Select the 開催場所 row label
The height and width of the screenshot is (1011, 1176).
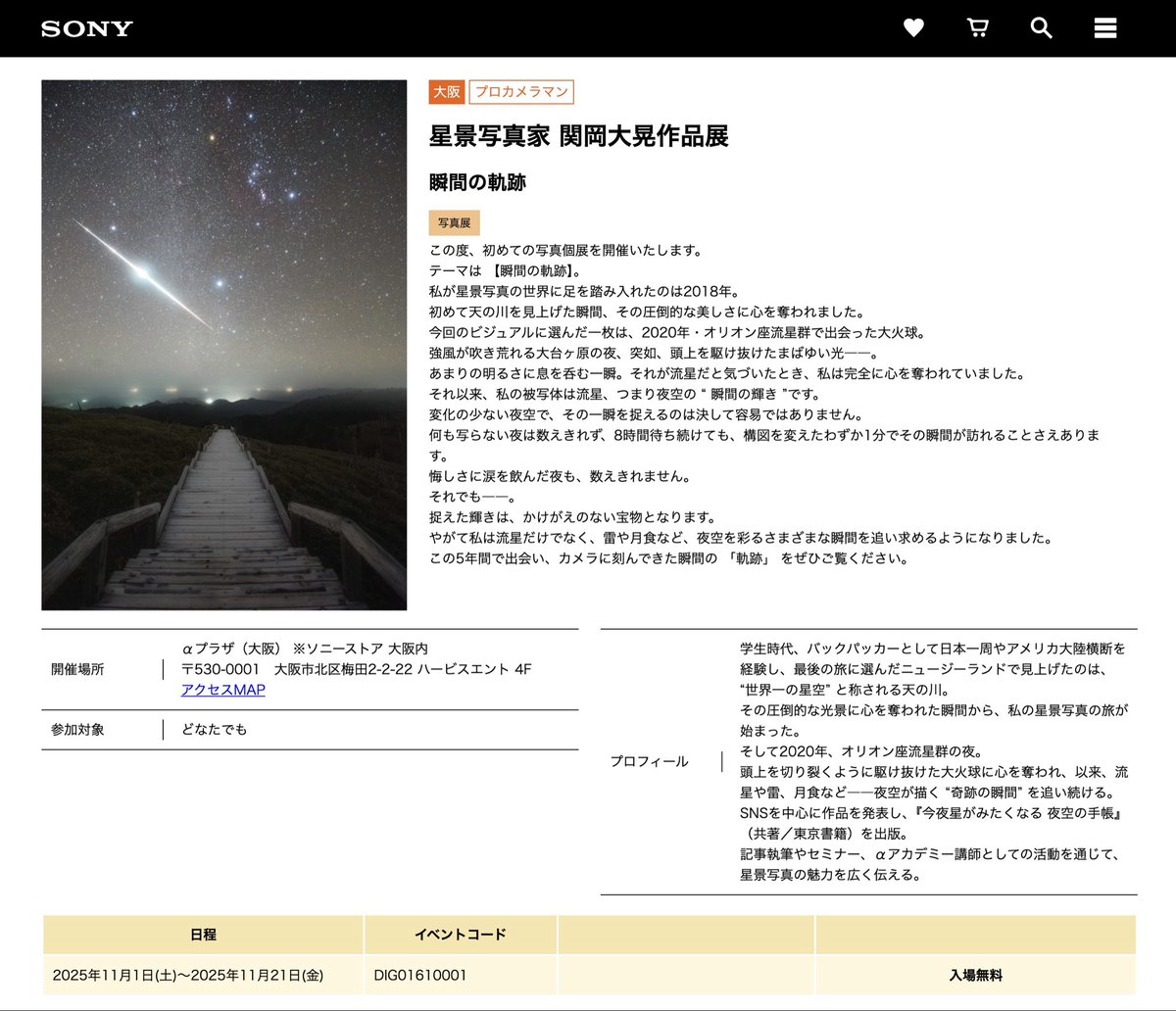coord(77,669)
